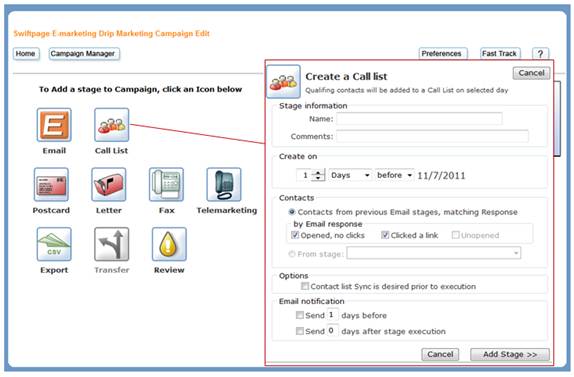Click the days before number field
The width and height of the screenshot is (574, 377).
tap(332, 315)
